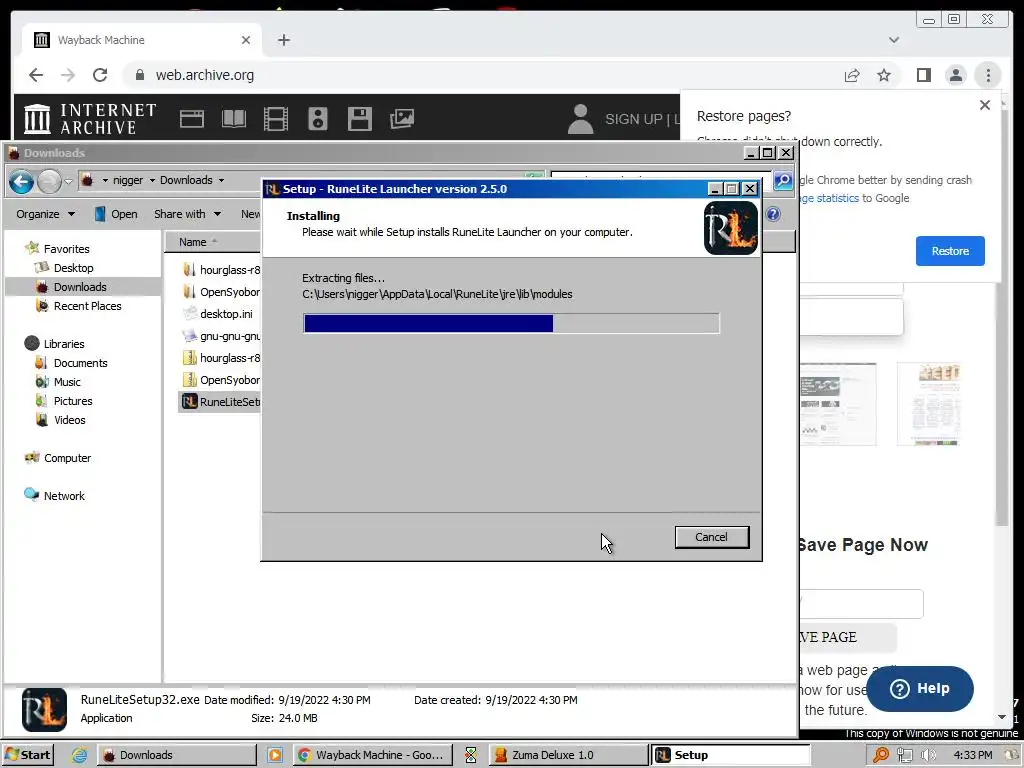The height and width of the screenshot is (768, 1024).
Task: Click the lock icon beside web.archive.org
Action: pyautogui.click(x=140, y=75)
